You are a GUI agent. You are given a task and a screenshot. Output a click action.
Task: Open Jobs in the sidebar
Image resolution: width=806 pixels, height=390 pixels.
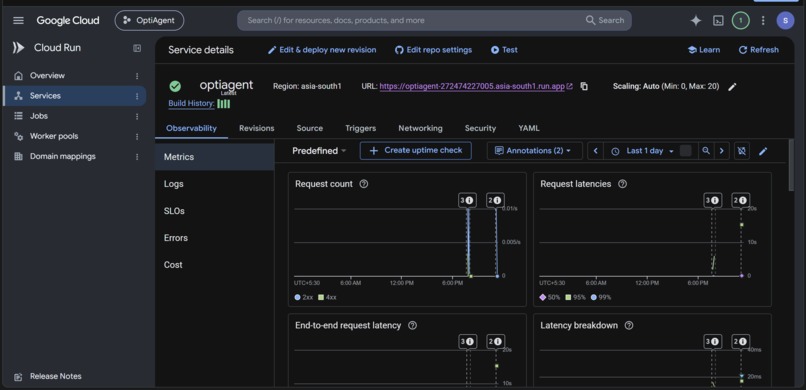coord(39,116)
